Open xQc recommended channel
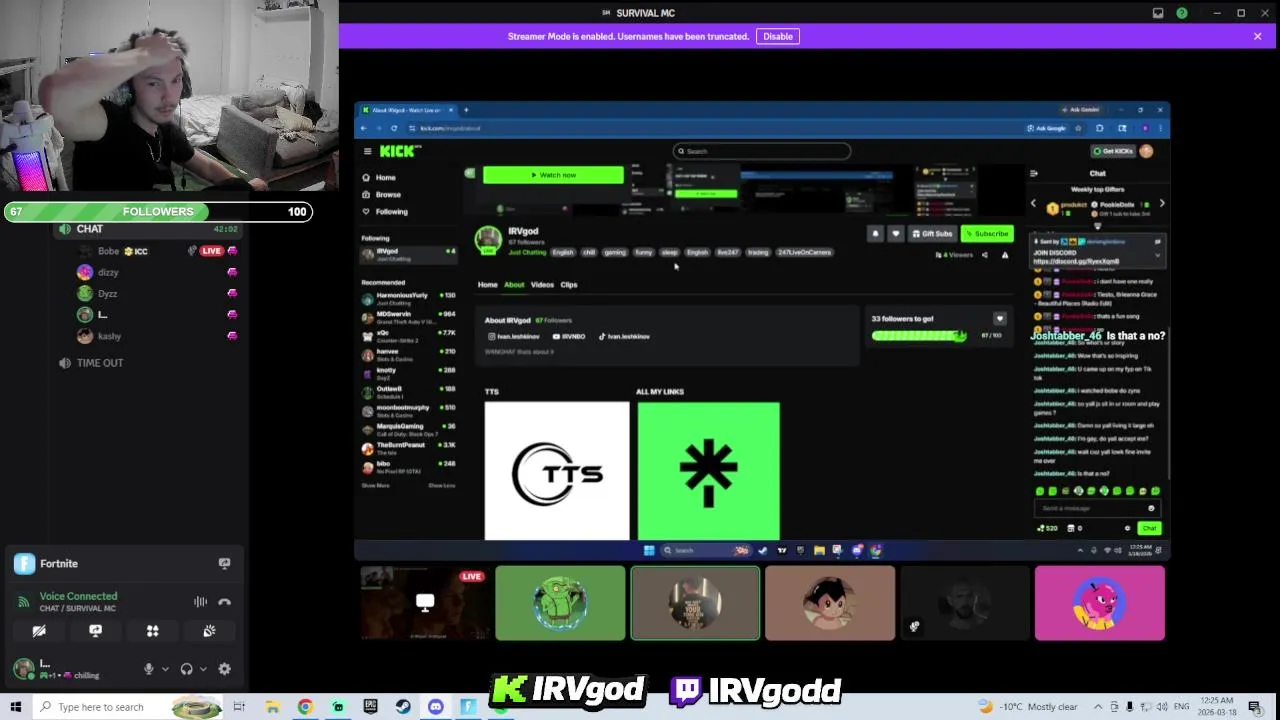The height and width of the screenshot is (720, 1280). pos(408,336)
